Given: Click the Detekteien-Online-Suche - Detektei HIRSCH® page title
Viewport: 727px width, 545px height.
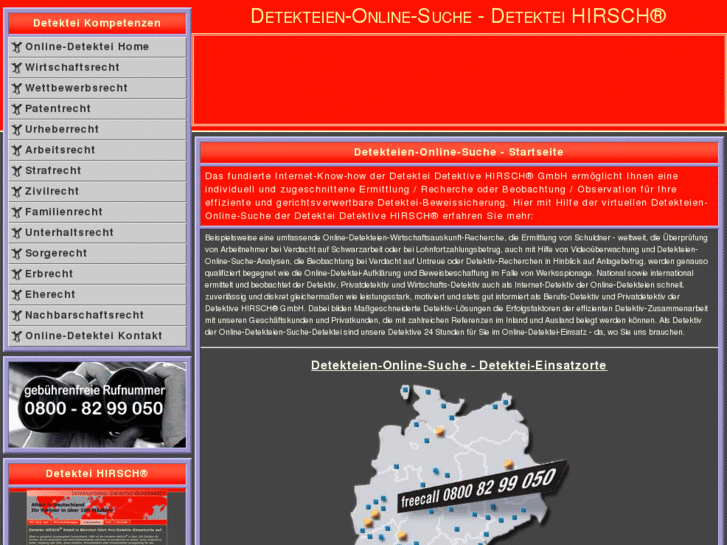Looking at the screenshot, I should coord(459,16).
